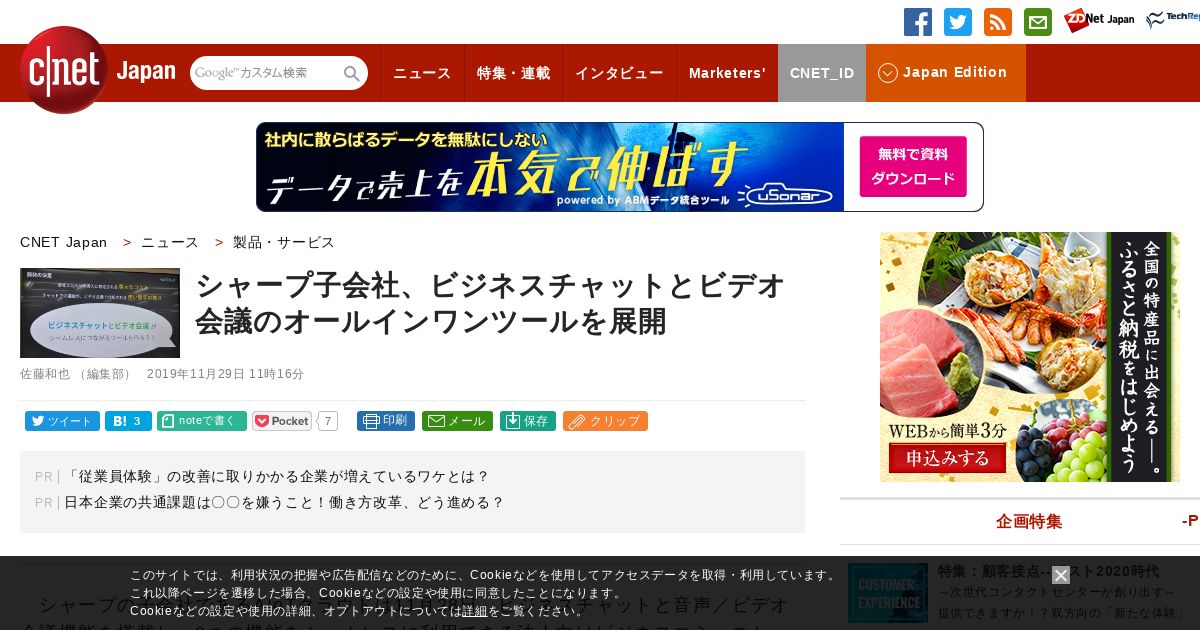Go to CNET Japan breadcrumb
Image resolution: width=1200 pixels, height=630 pixels.
(64, 242)
